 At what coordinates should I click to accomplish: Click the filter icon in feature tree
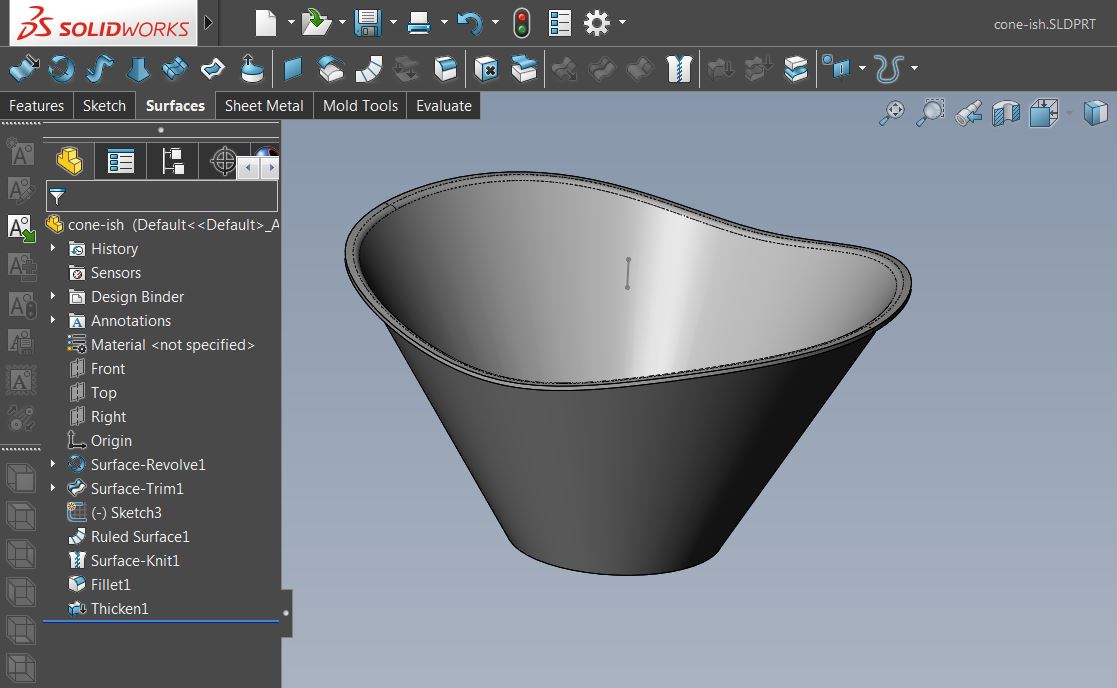57,196
